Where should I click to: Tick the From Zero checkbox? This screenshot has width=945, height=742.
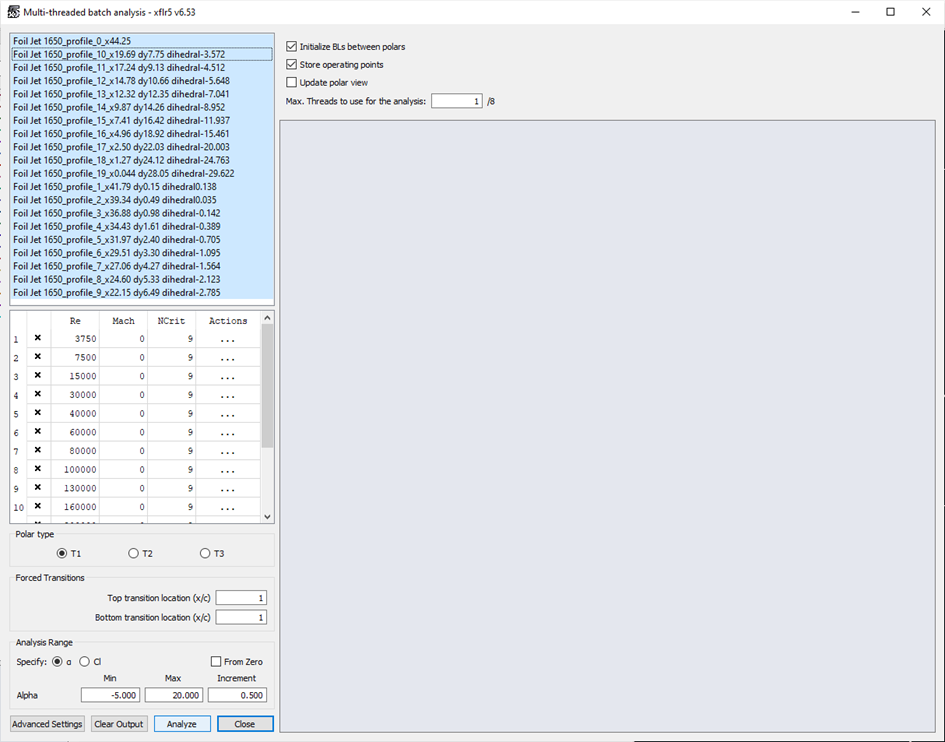point(216,662)
